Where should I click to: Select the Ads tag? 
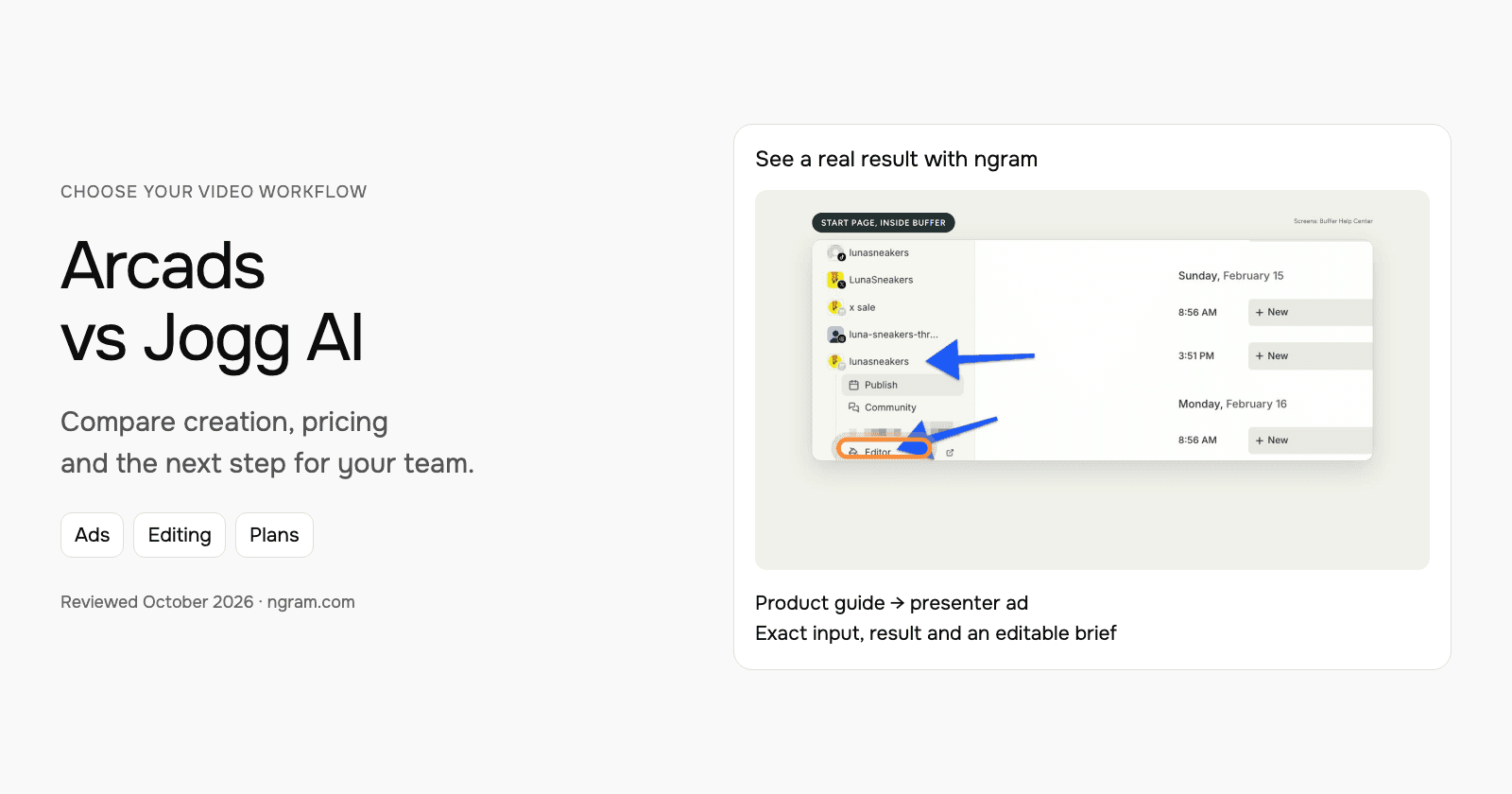93,535
